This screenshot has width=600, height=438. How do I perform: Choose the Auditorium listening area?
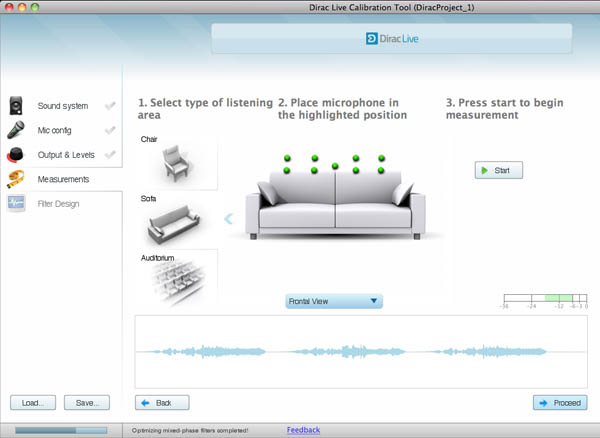pos(177,279)
